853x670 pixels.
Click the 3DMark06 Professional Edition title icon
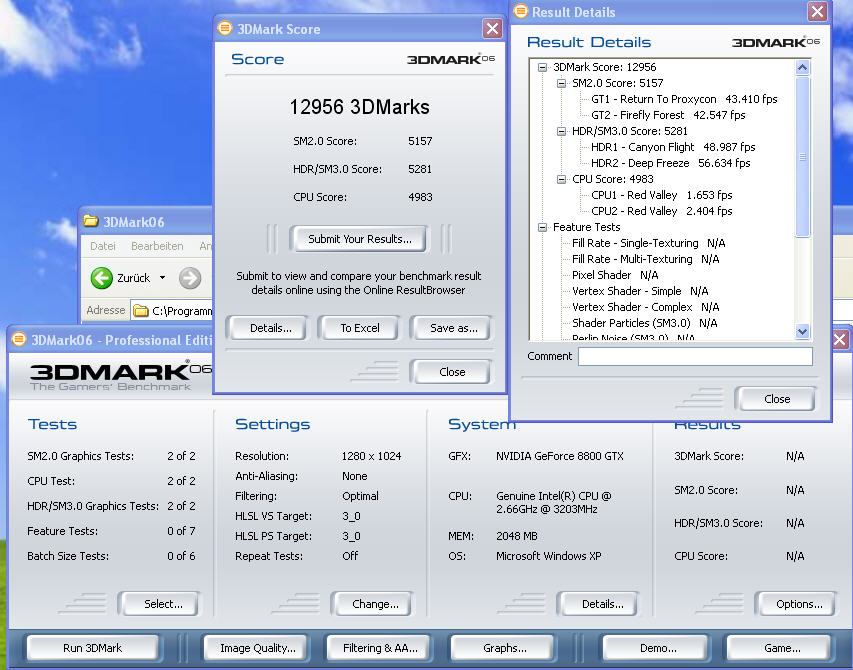18,339
